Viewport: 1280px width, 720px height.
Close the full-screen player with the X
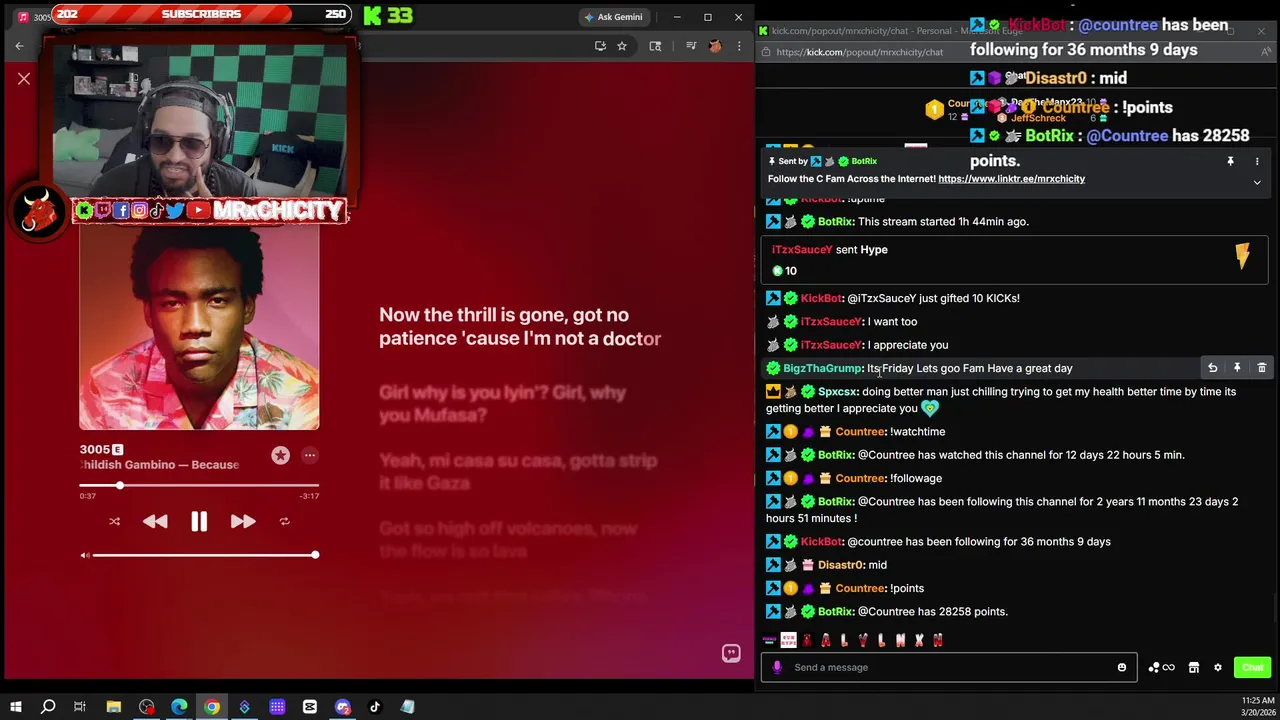[x=24, y=78]
